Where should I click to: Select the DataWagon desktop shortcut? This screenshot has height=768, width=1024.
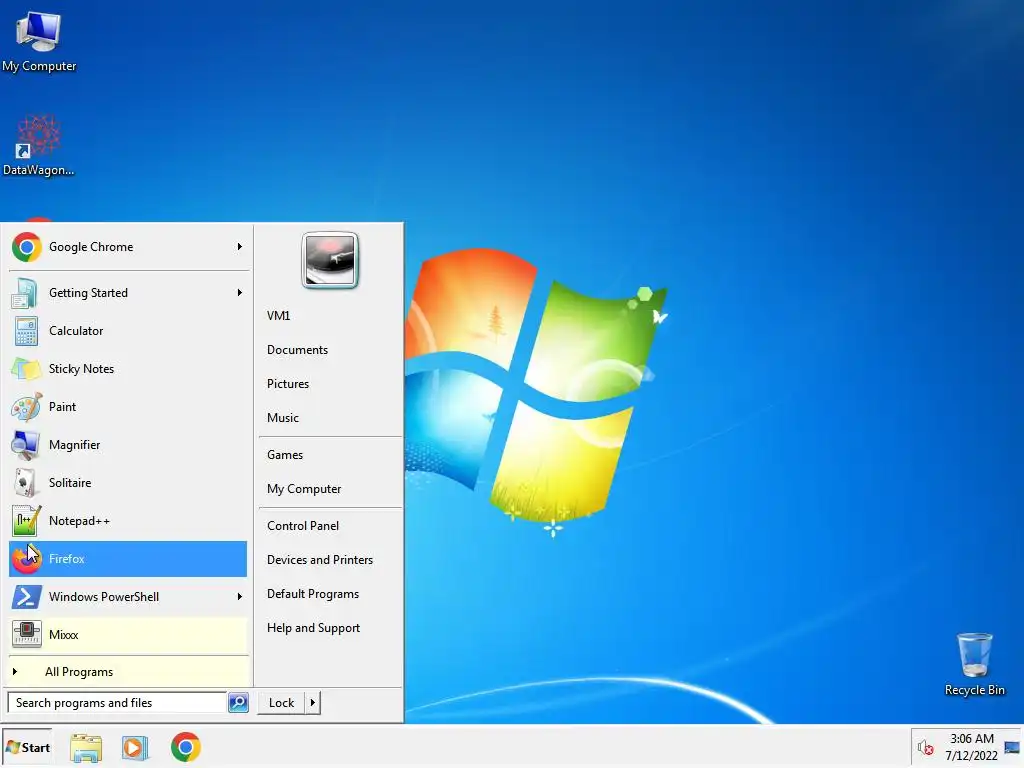pos(39,146)
